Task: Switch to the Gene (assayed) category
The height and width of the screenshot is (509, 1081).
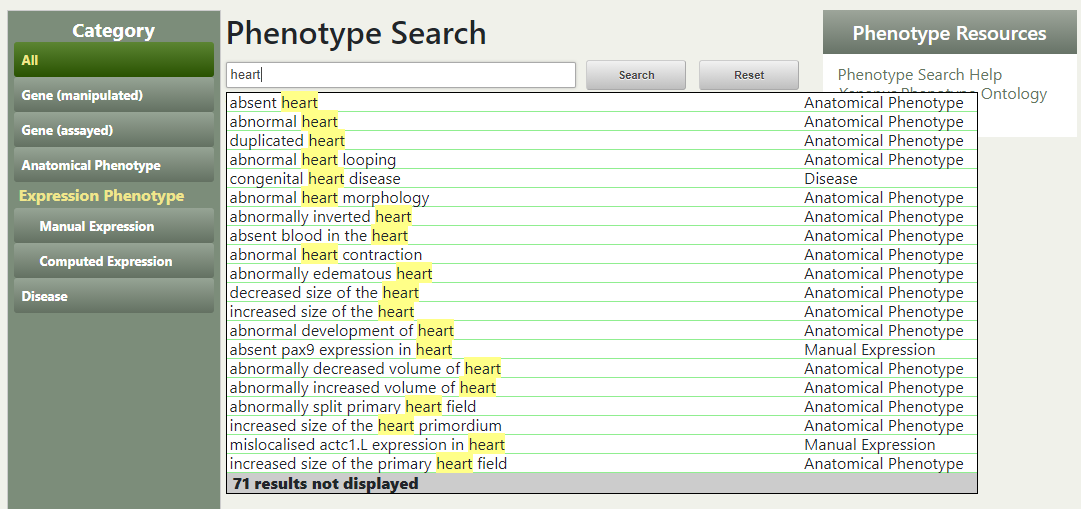Action: point(113,130)
